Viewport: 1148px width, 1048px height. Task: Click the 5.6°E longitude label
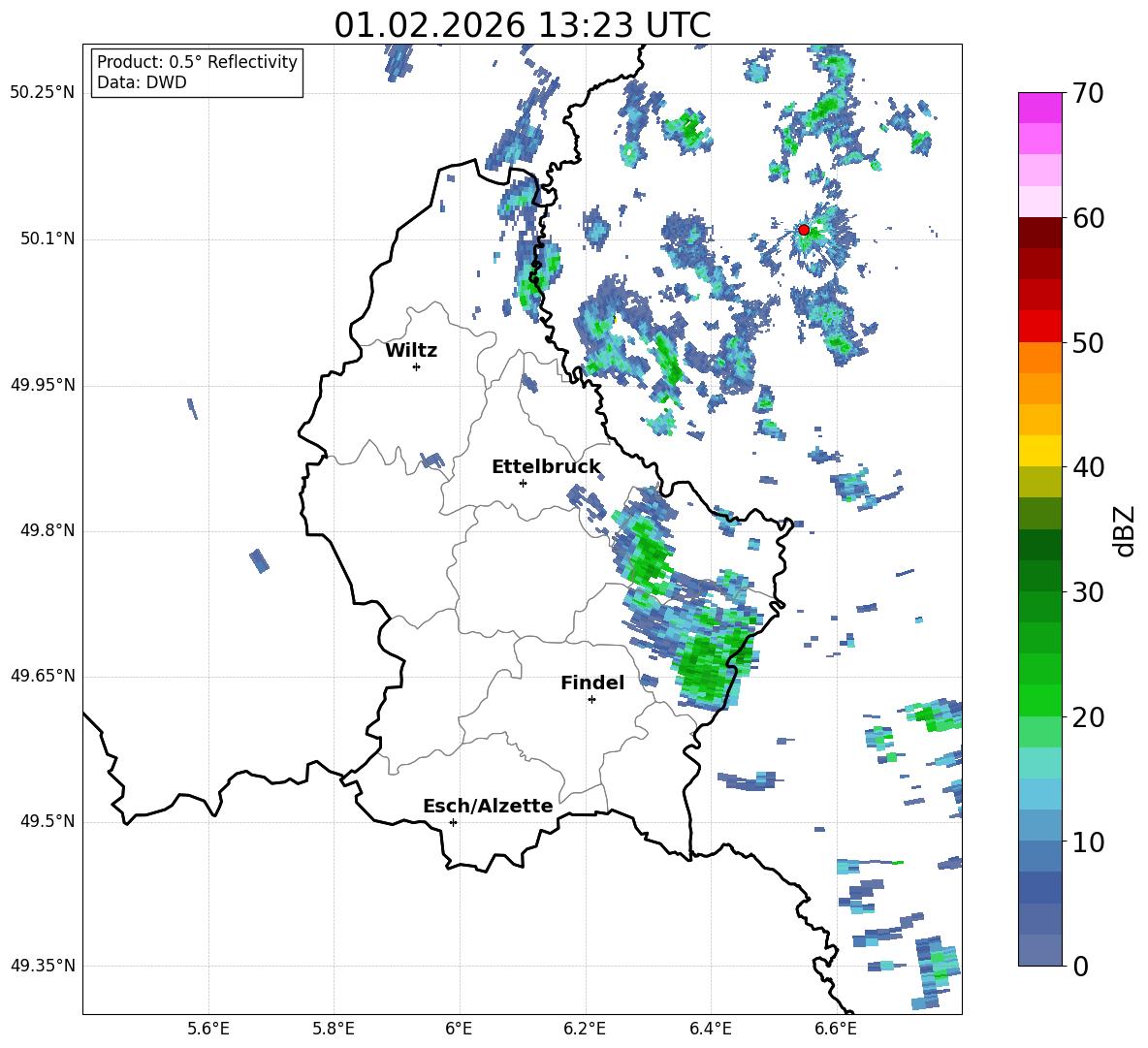click(208, 1029)
